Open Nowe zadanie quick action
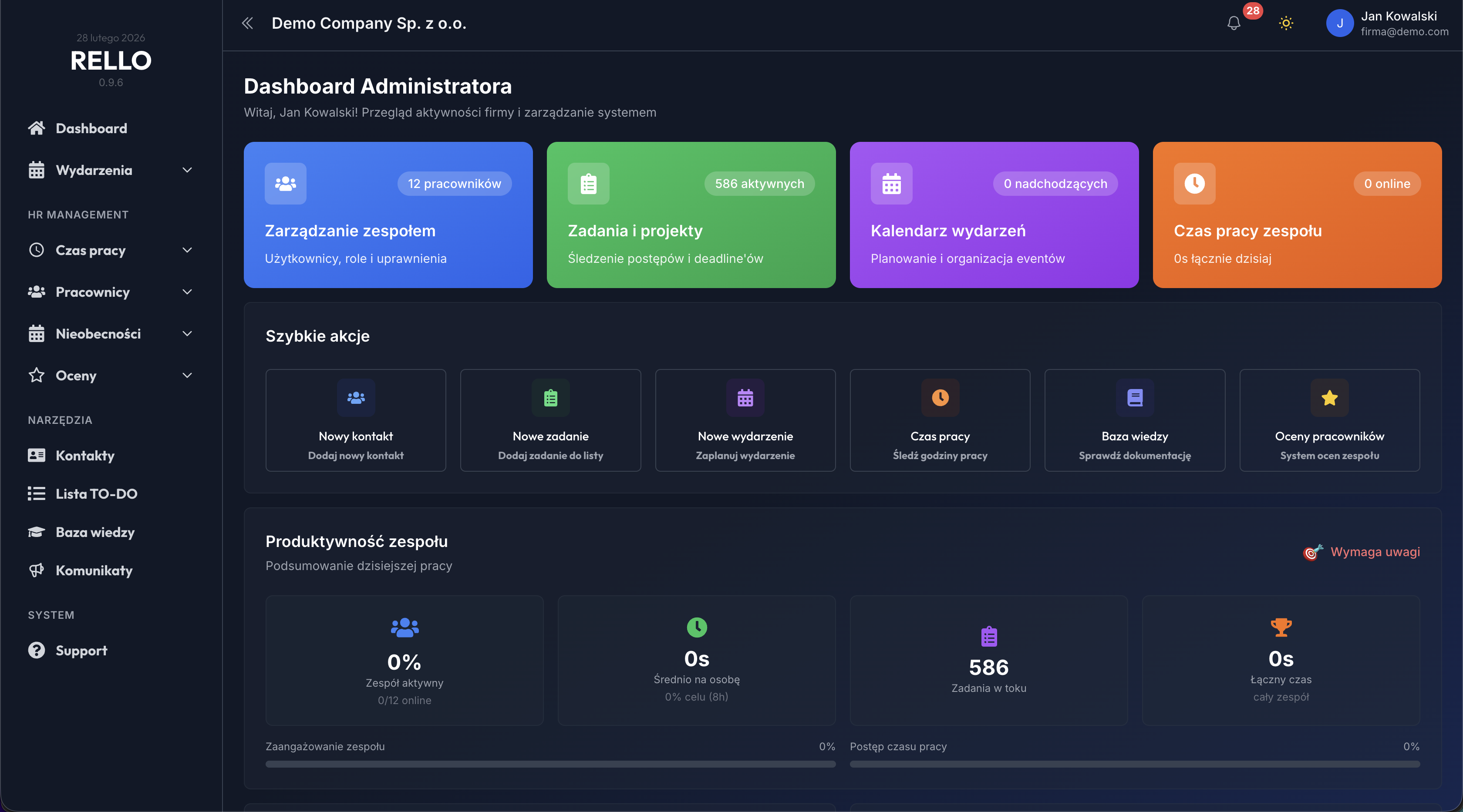This screenshot has width=1463, height=812. pos(550,420)
